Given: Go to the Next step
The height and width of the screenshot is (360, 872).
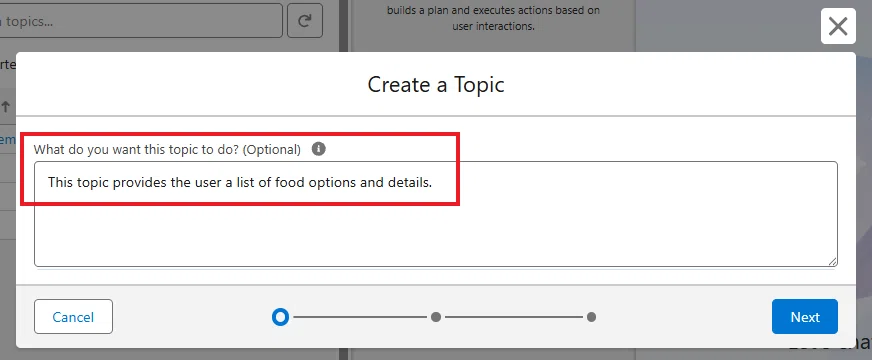Looking at the screenshot, I should pos(805,317).
